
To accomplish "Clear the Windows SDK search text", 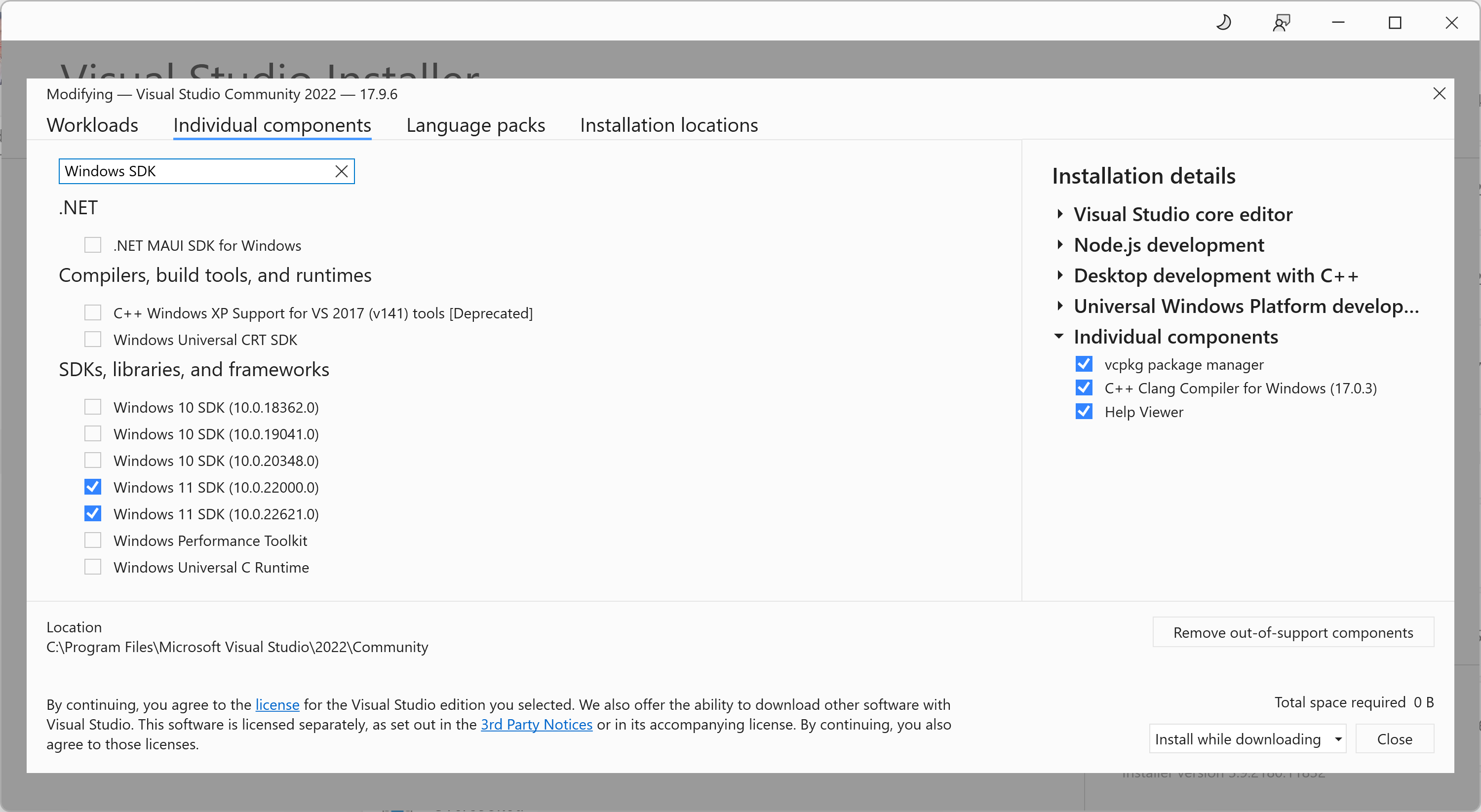I will point(342,171).
